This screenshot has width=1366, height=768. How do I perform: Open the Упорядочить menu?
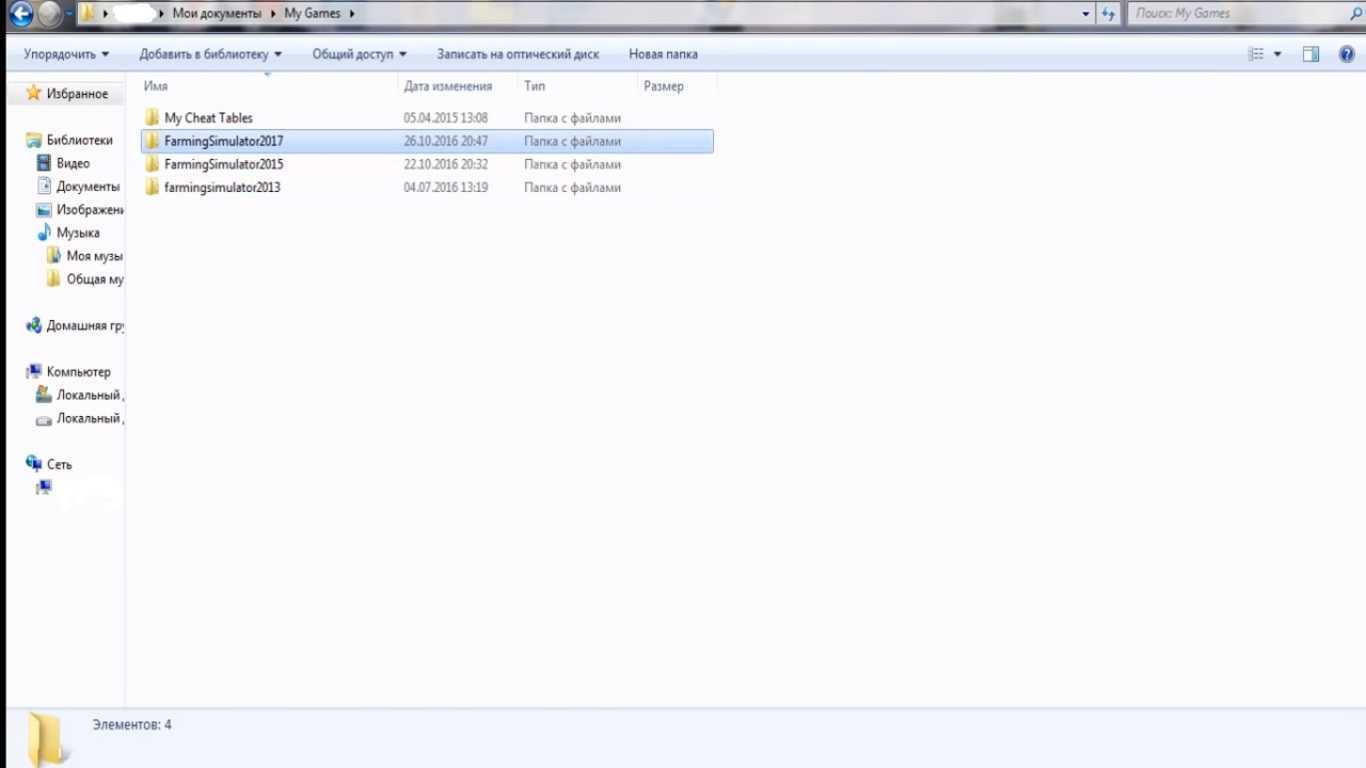(x=66, y=54)
